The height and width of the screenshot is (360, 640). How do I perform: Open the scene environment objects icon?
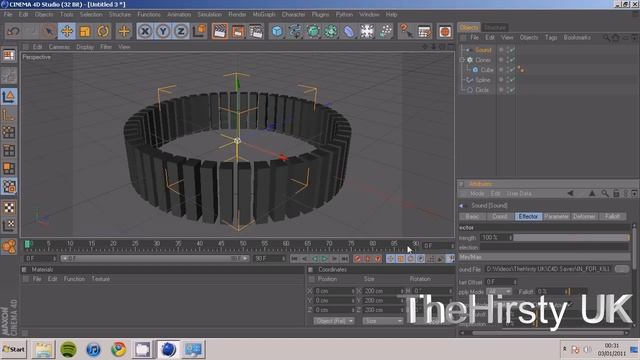pos(367,31)
